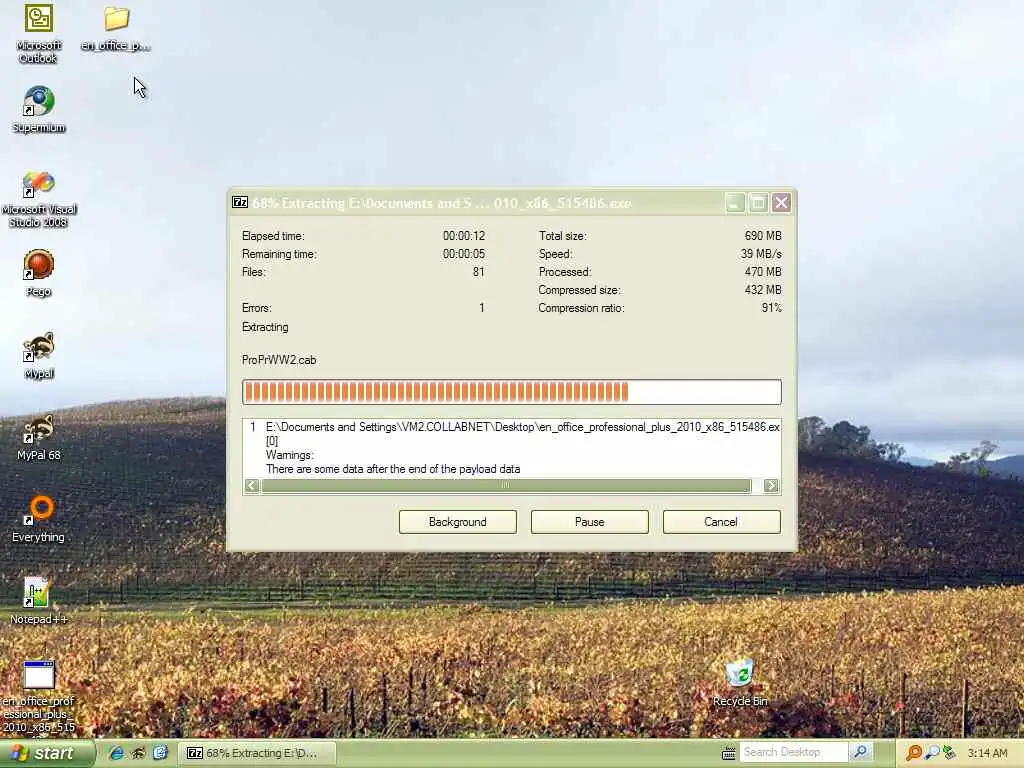
Task: Click the 39 MB/s speed value
Action: point(761,254)
